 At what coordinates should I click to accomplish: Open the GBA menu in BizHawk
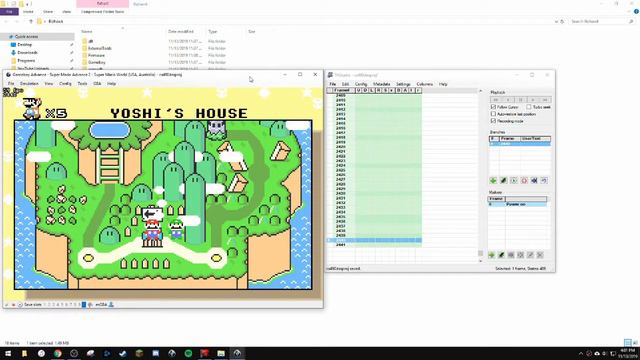pos(97,84)
